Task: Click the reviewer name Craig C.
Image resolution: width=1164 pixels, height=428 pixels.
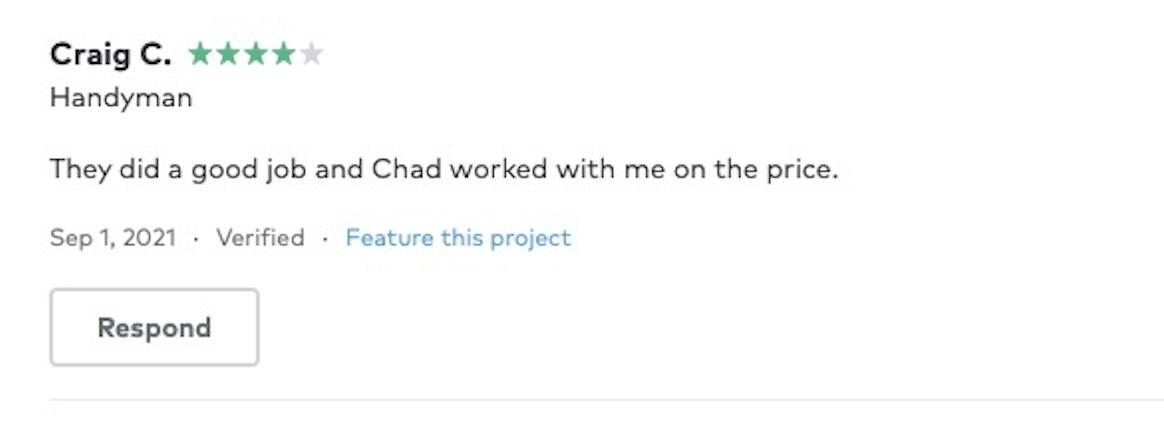Action: click(110, 55)
